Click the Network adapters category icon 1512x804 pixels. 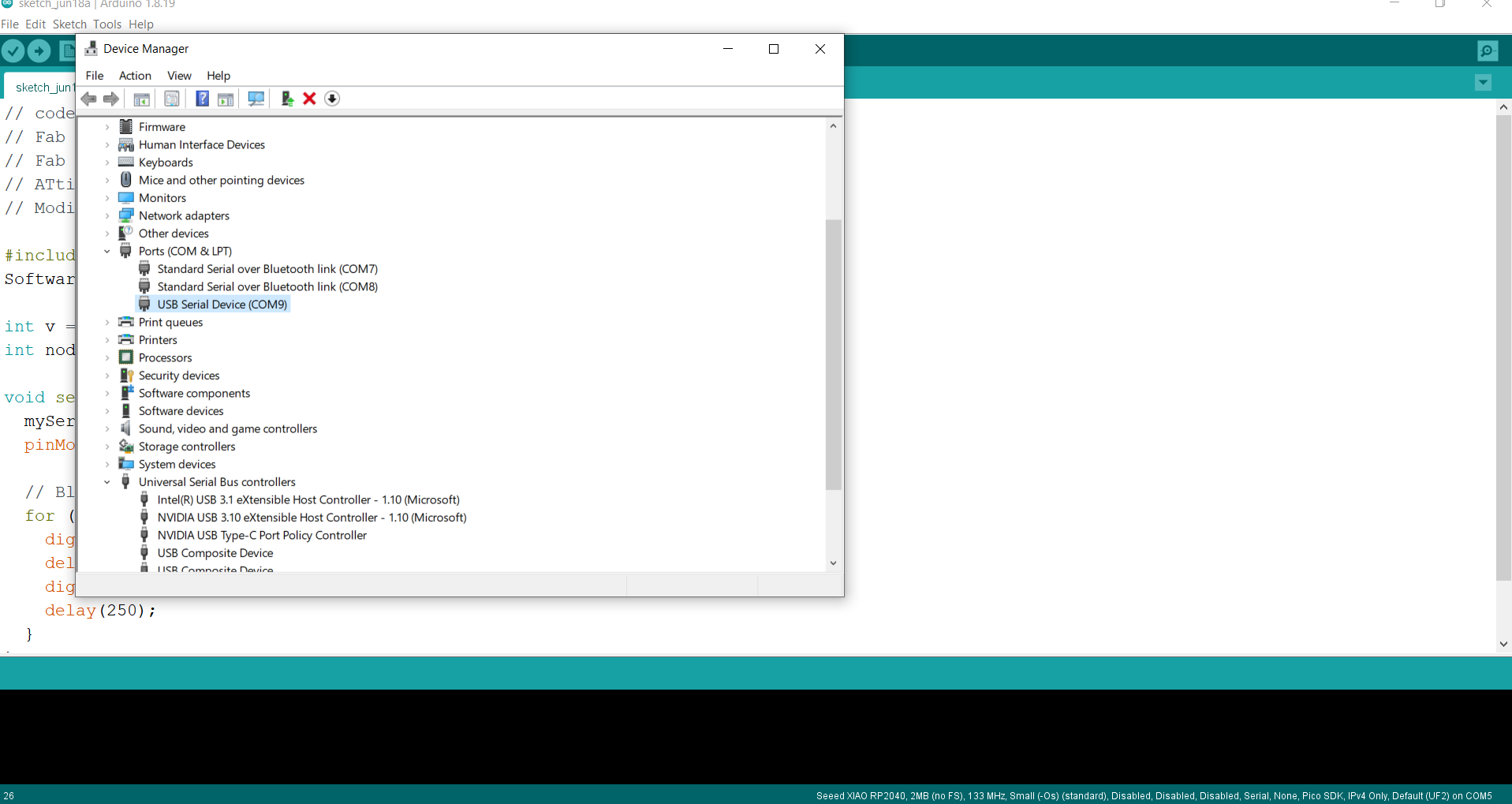pyautogui.click(x=125, y=215)
